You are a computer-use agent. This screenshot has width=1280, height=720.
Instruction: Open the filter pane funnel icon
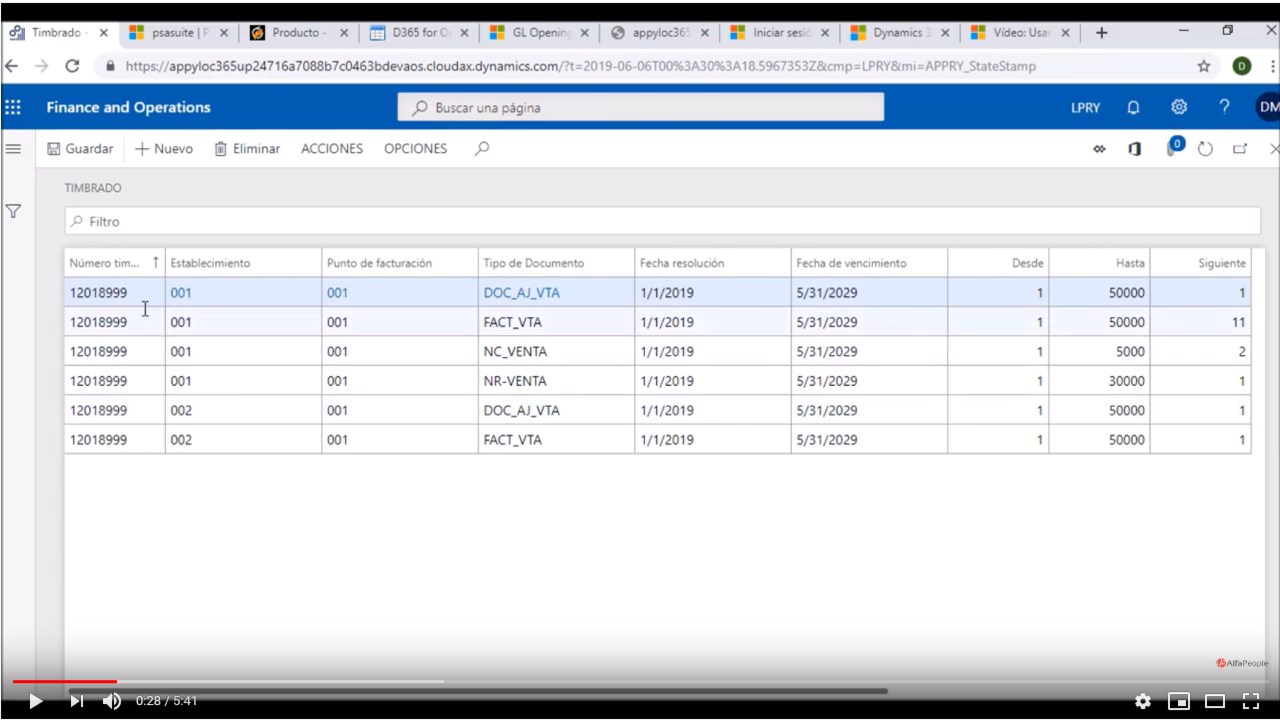(13, 211)
